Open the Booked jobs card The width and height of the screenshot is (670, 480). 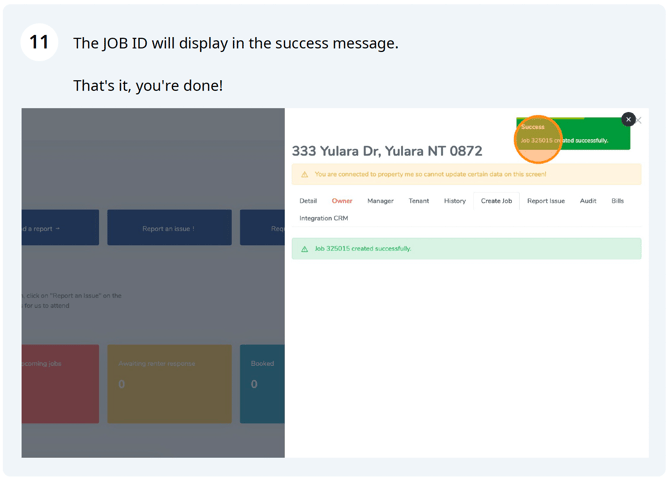[x=262, y=384]
